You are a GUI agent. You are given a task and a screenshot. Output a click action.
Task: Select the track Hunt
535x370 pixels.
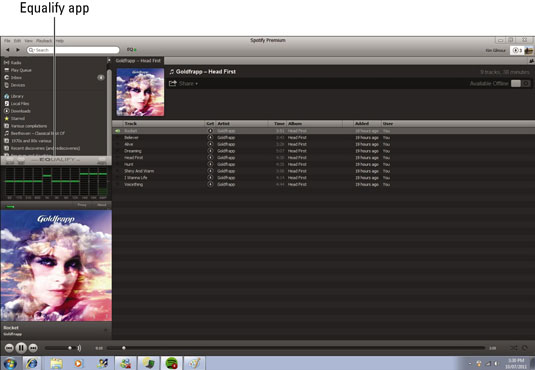pos(129,164)
